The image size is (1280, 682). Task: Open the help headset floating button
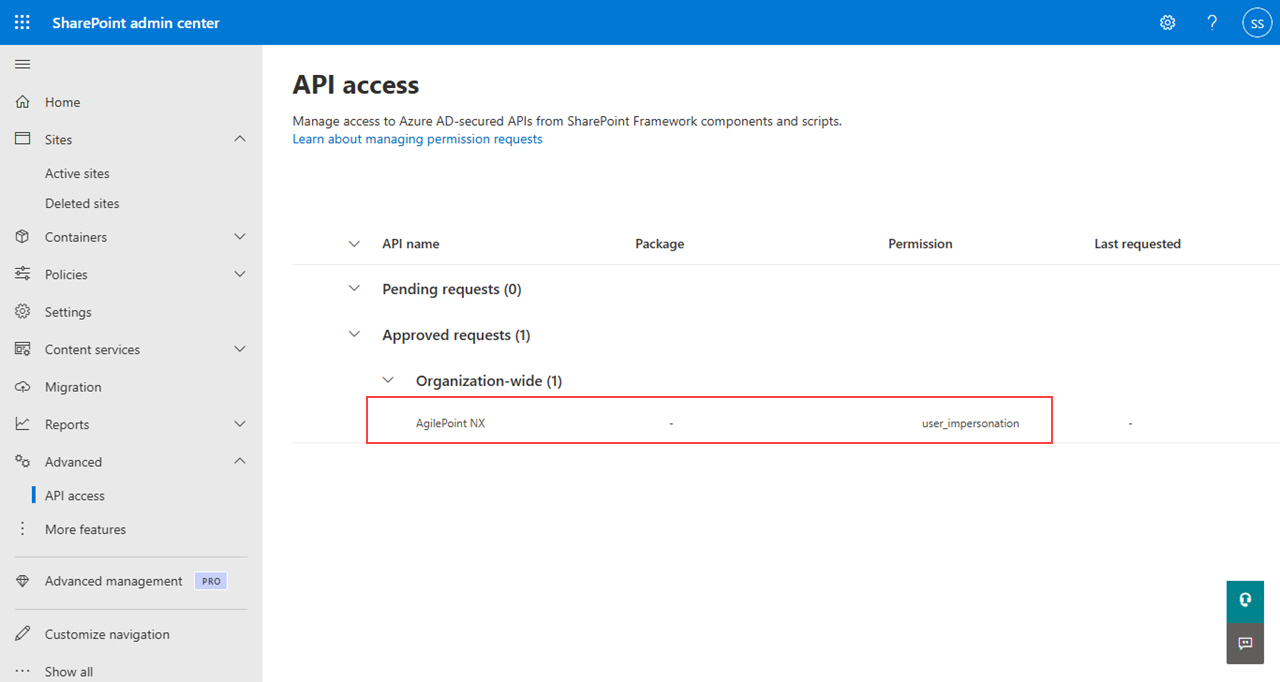pos(1245,600)
